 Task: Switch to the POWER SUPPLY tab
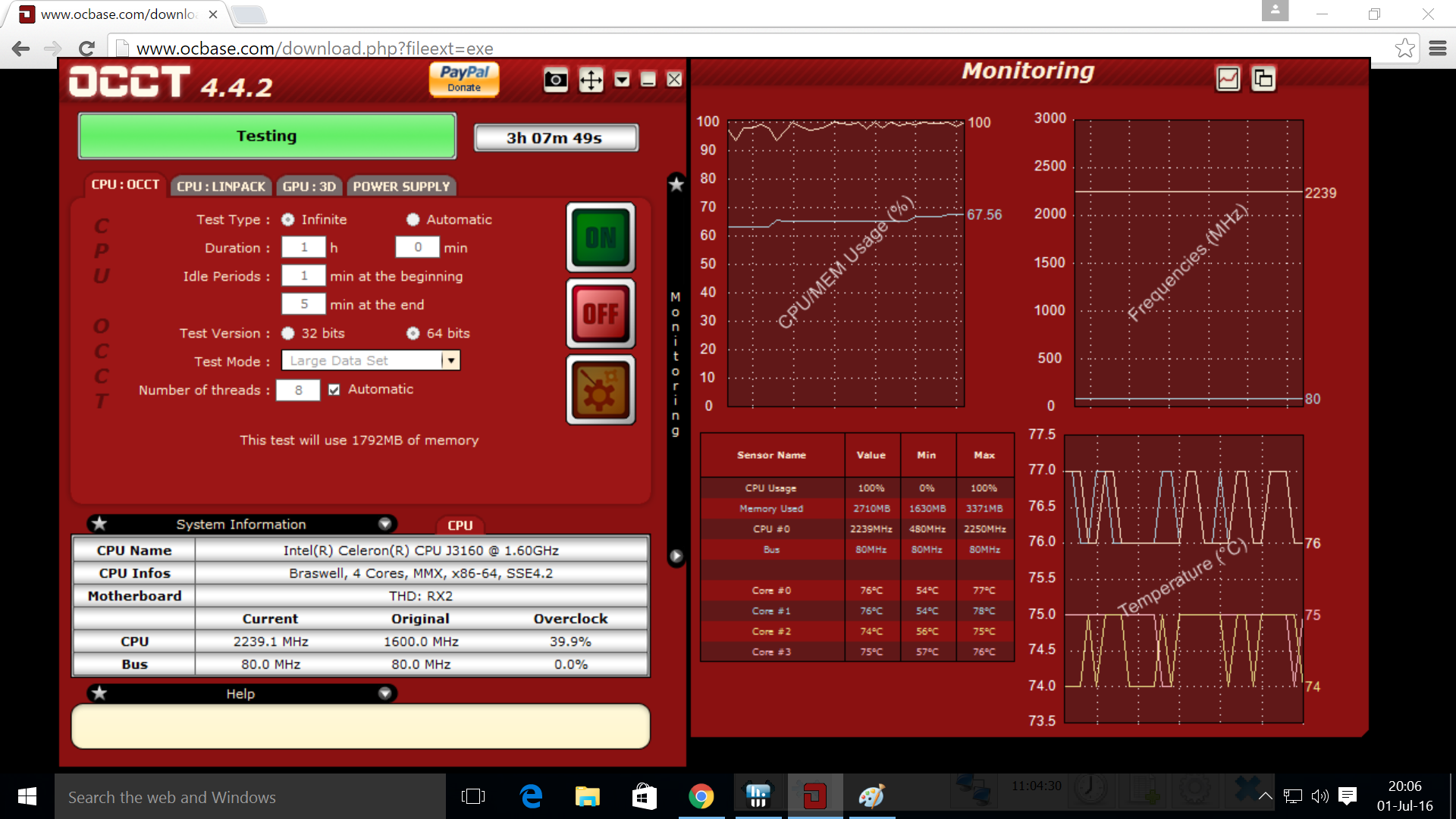(x=401, y=187)
